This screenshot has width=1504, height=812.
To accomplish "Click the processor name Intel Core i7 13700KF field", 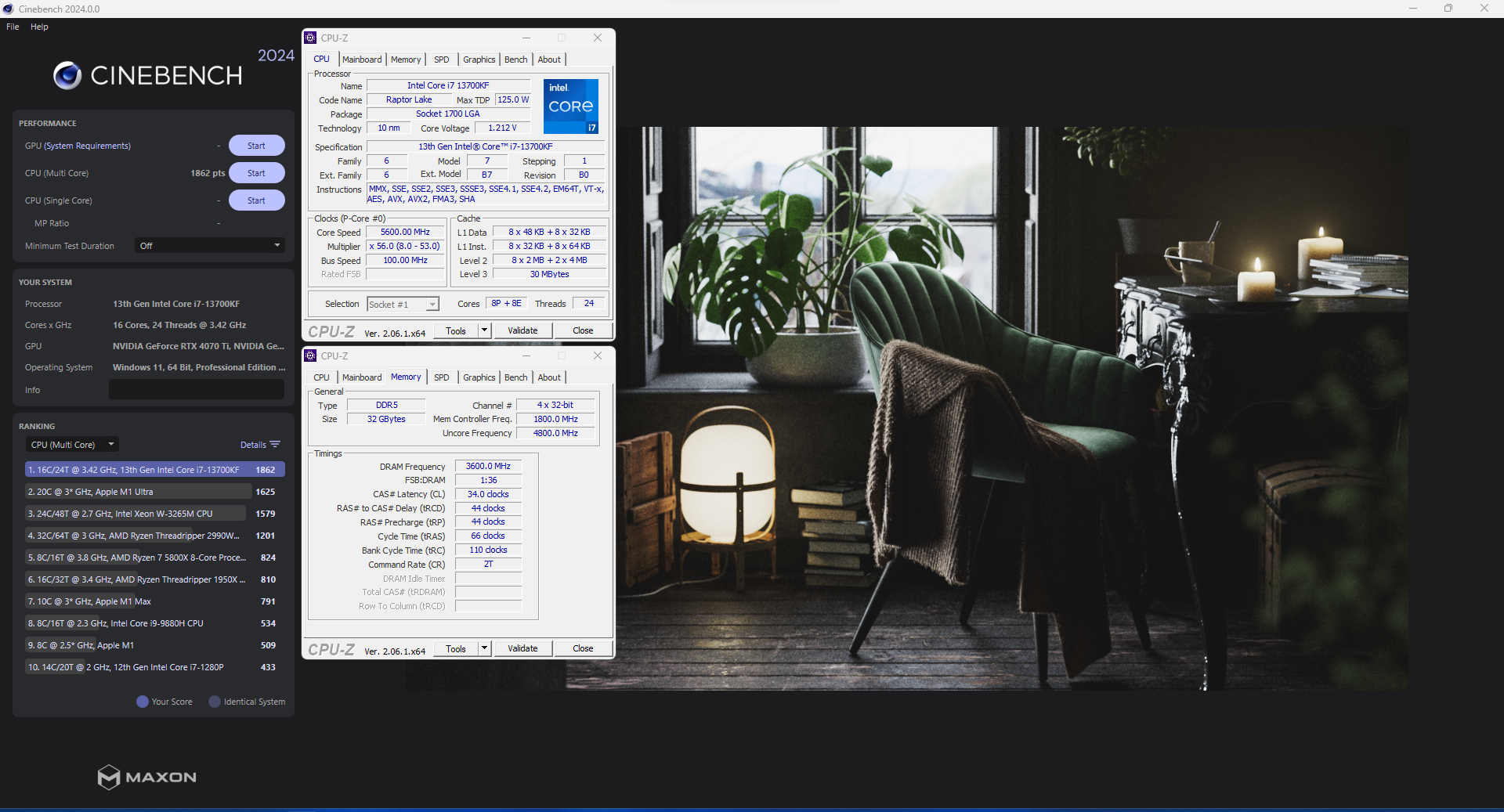I will (448, 85).
